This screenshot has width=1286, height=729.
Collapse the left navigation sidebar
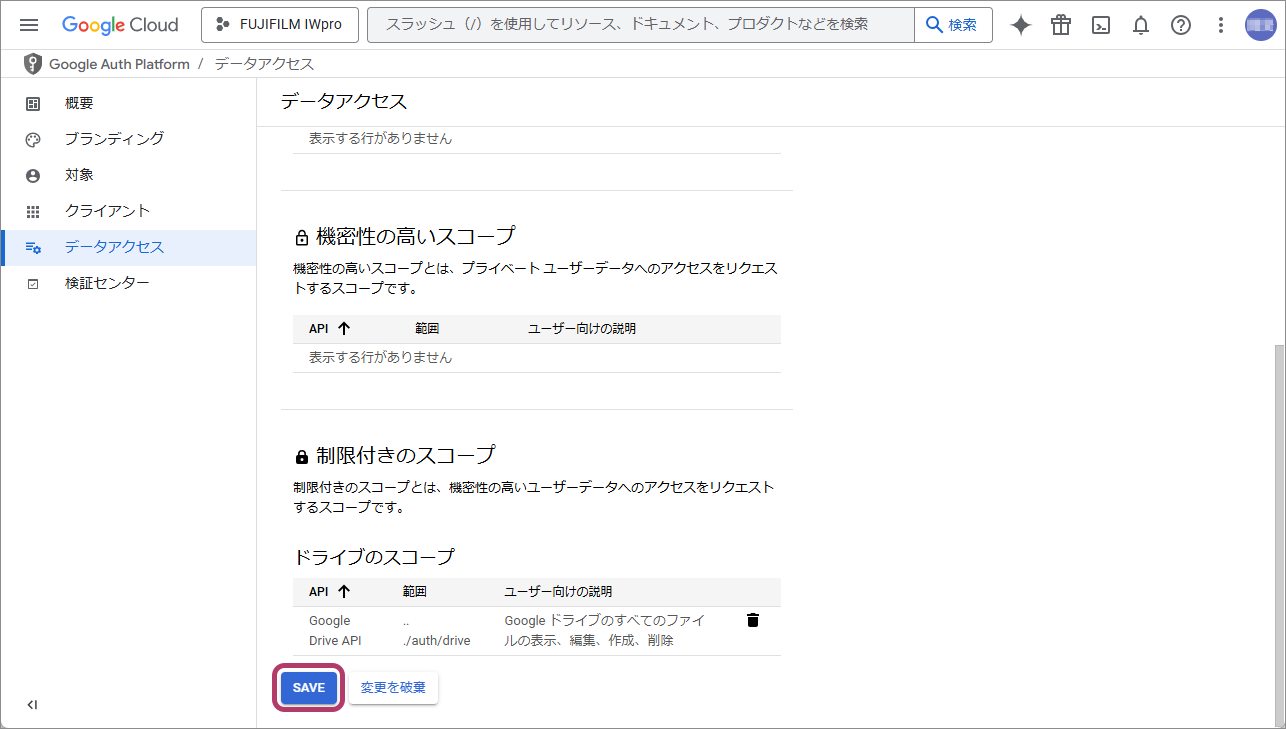[32, 705]
